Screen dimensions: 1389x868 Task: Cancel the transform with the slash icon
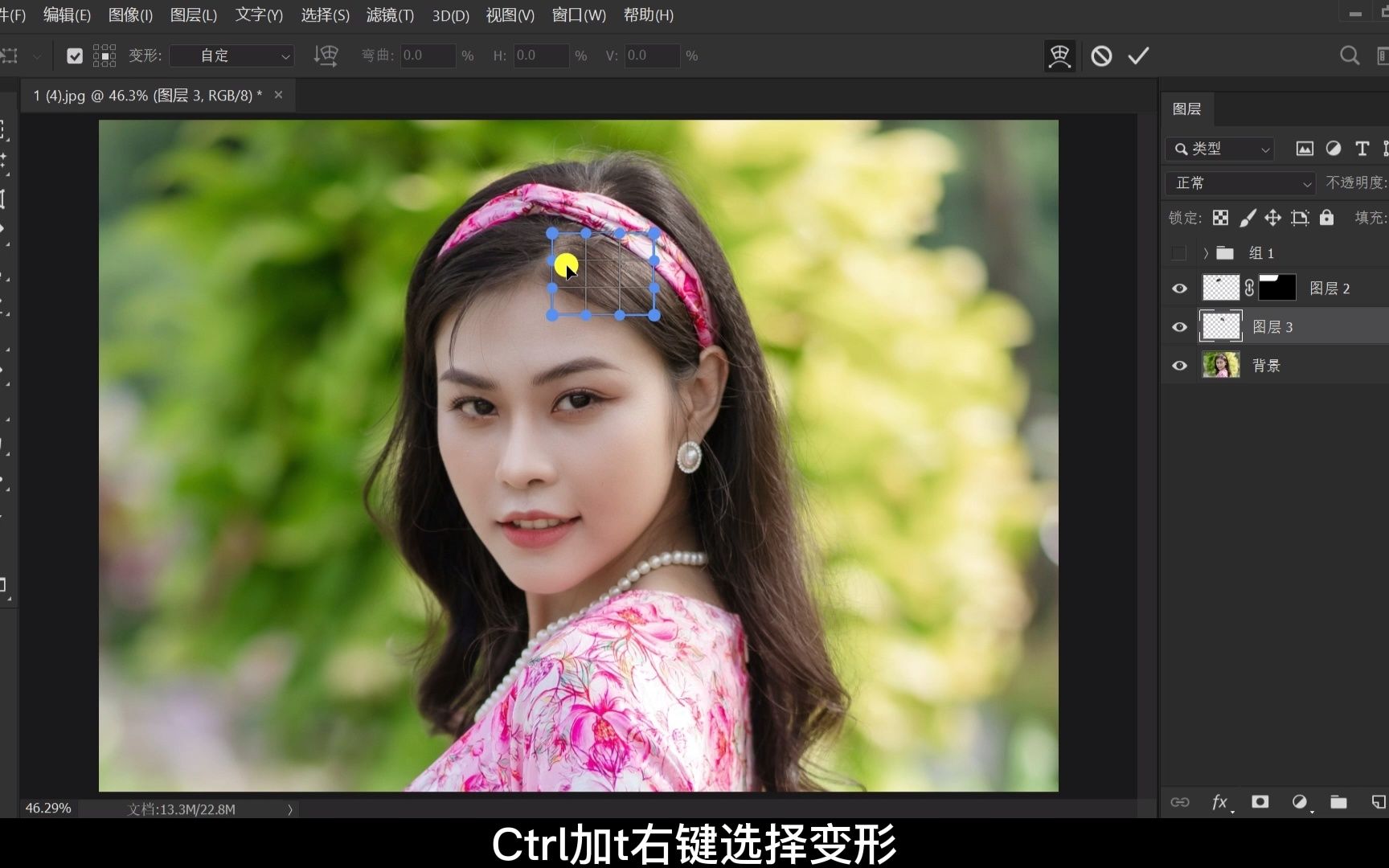click(1100, 55)
